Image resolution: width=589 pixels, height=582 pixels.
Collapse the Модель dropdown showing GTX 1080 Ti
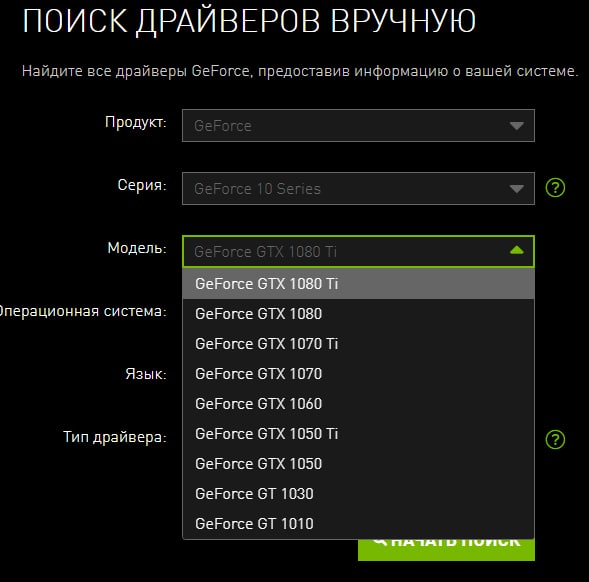(x=358, y=251)
